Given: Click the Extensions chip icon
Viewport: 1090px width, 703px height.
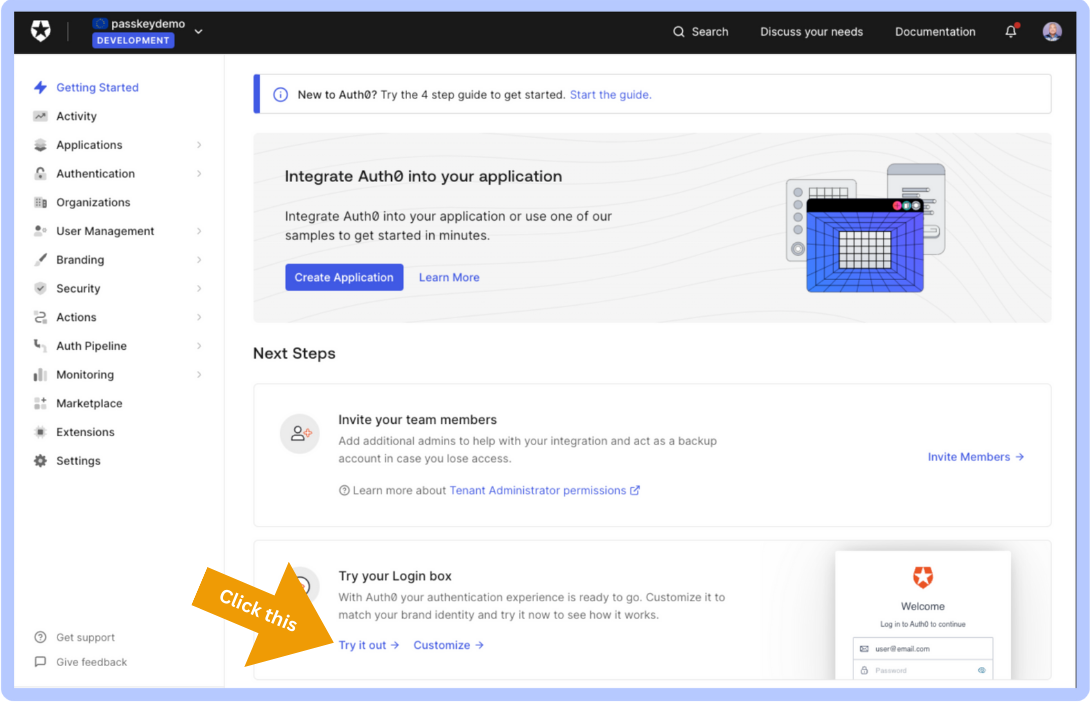Looking at the screenshot, I should click(x=40, y=432).
